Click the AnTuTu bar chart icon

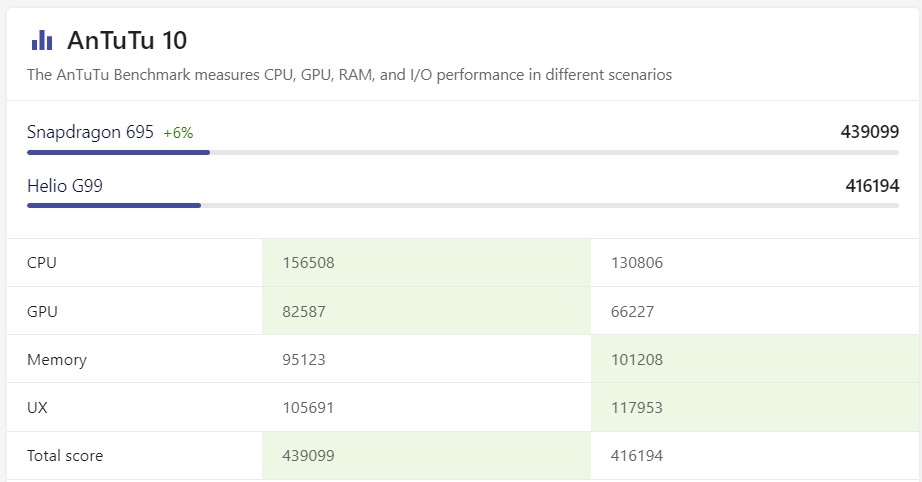pos(42,40)
